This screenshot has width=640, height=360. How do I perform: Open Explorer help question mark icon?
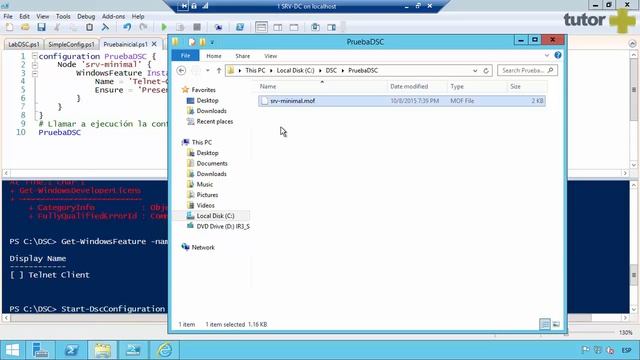point(558,55)
